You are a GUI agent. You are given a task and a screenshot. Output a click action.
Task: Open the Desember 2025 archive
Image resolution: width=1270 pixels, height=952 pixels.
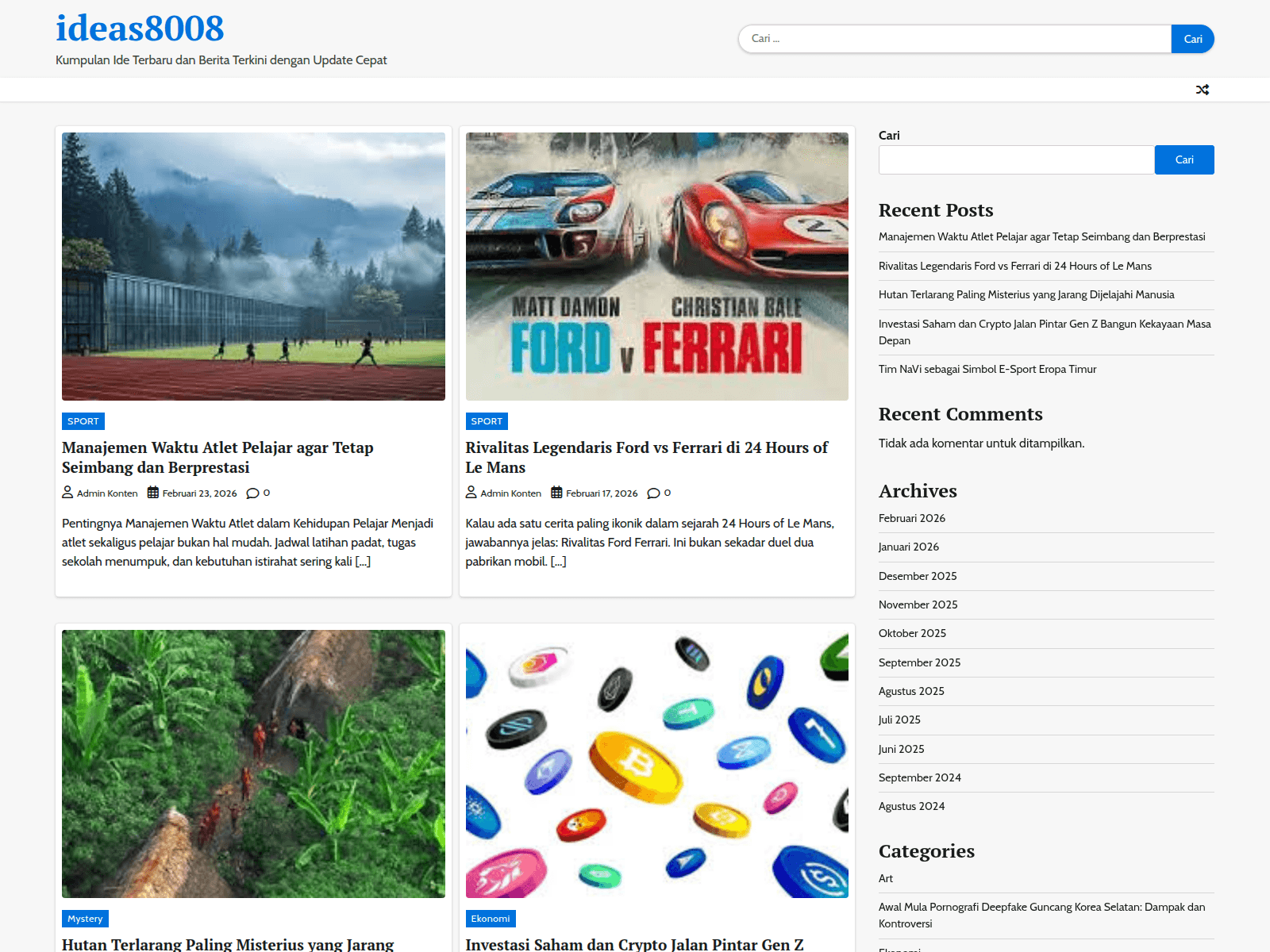point(918,576)
